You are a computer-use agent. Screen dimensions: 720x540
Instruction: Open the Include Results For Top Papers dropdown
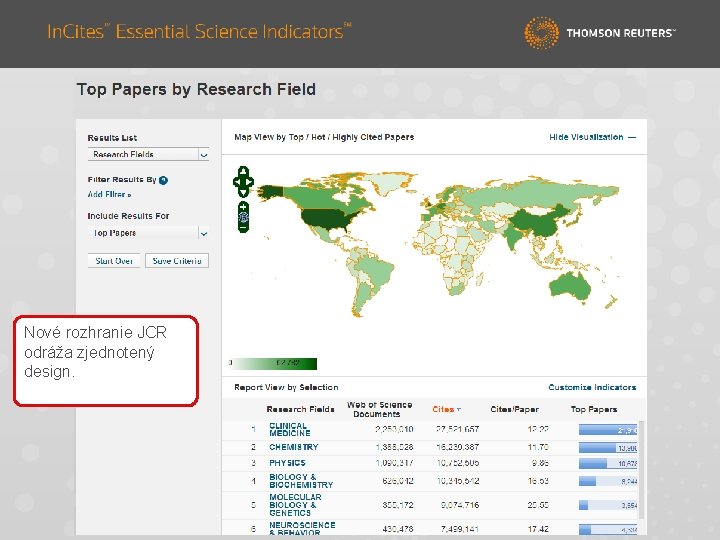[148, 233]
